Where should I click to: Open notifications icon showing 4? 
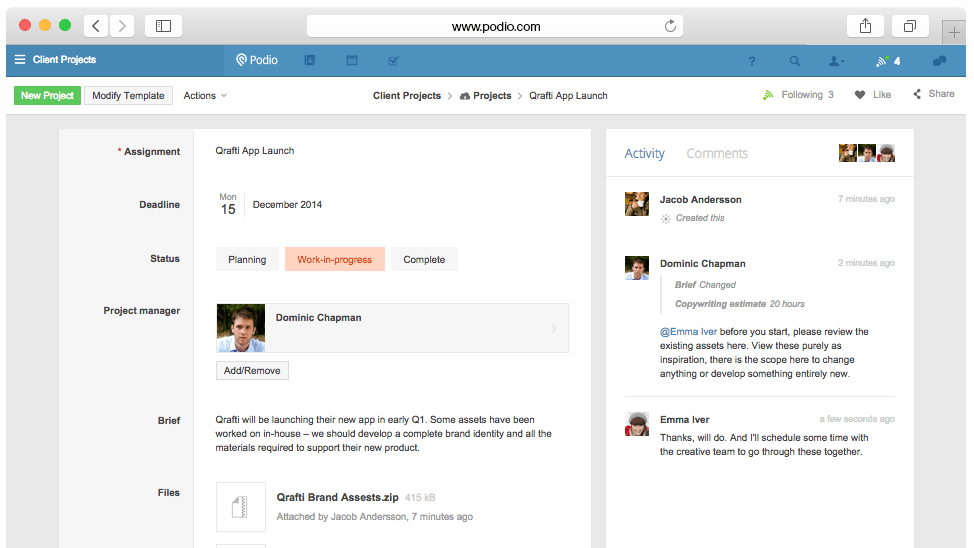(x=888, y=61)
